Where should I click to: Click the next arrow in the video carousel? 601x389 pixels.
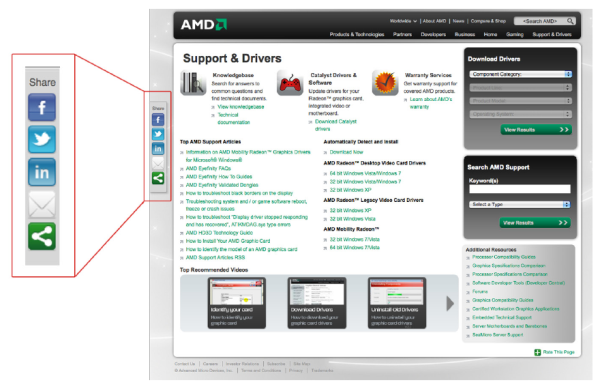click(x=450, y=303)
